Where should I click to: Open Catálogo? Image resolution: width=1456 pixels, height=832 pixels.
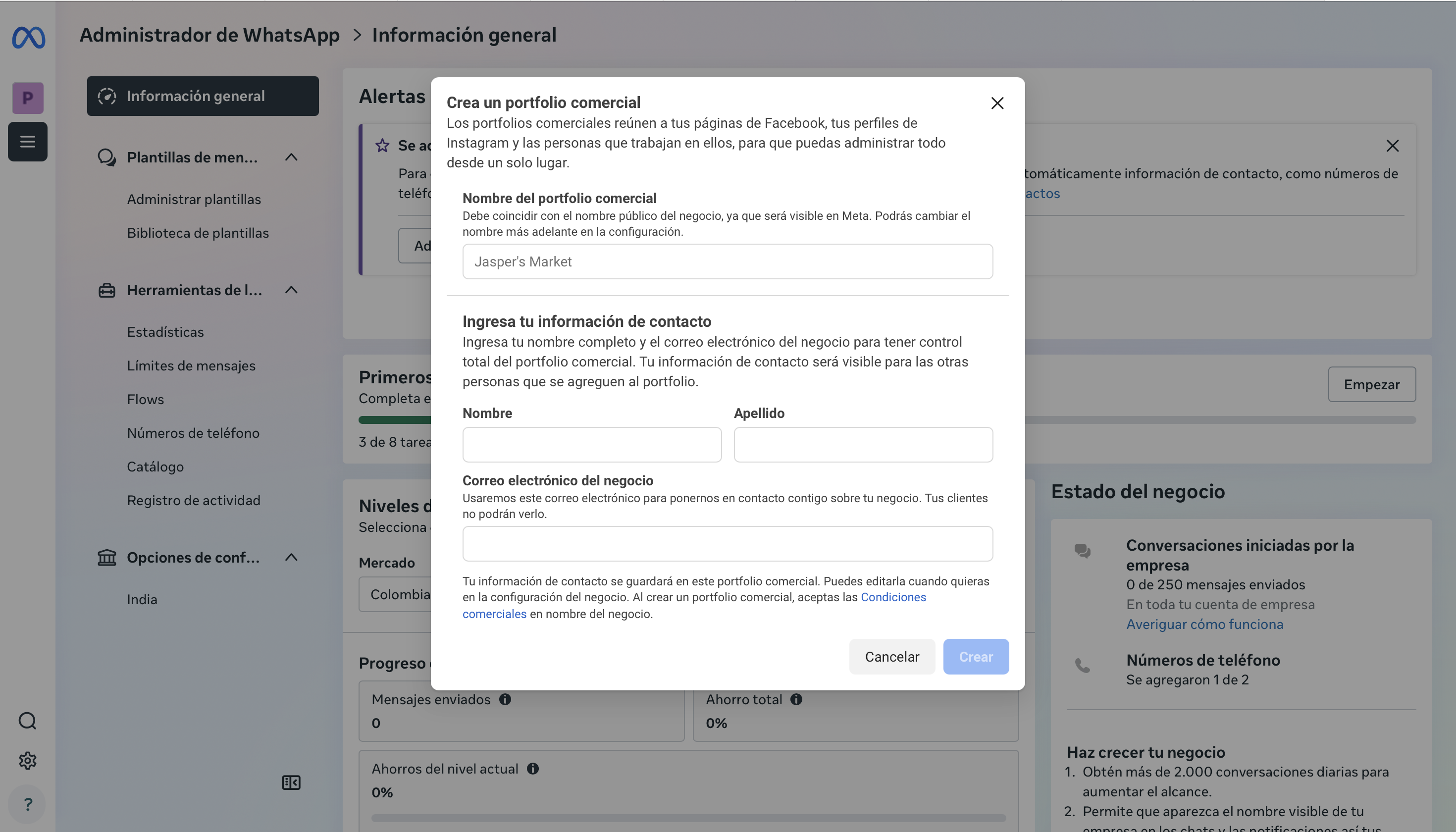(156, 467)
